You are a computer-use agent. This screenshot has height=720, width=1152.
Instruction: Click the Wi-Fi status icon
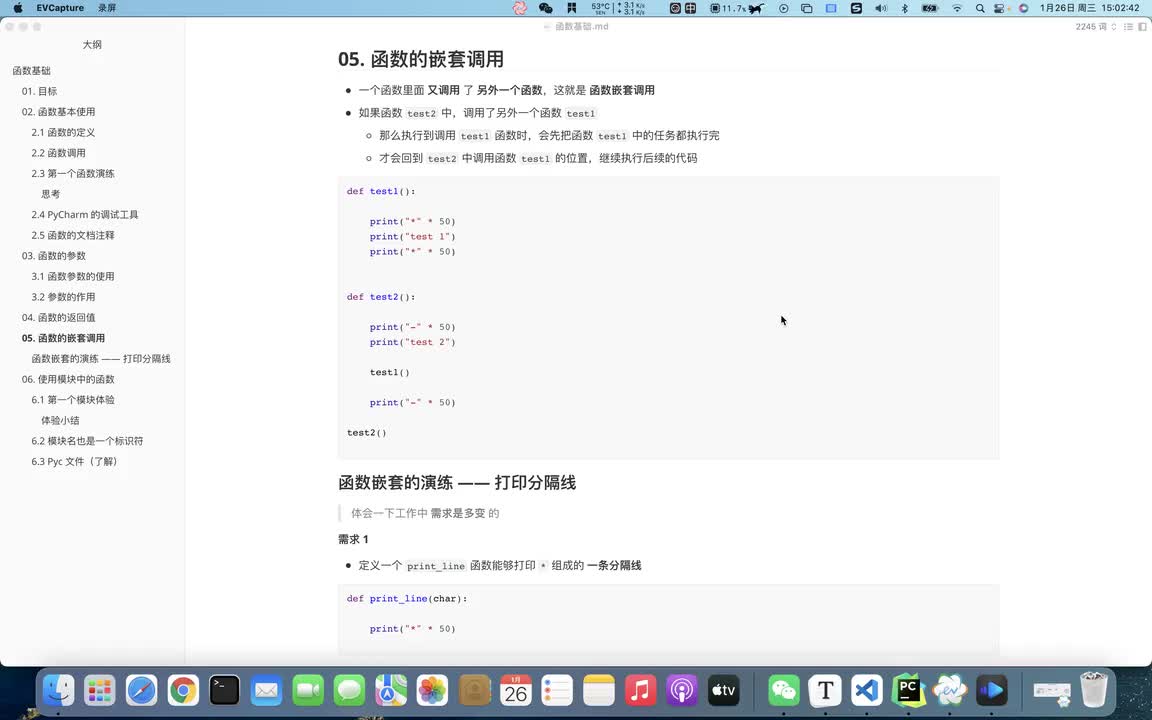[957, 8]
